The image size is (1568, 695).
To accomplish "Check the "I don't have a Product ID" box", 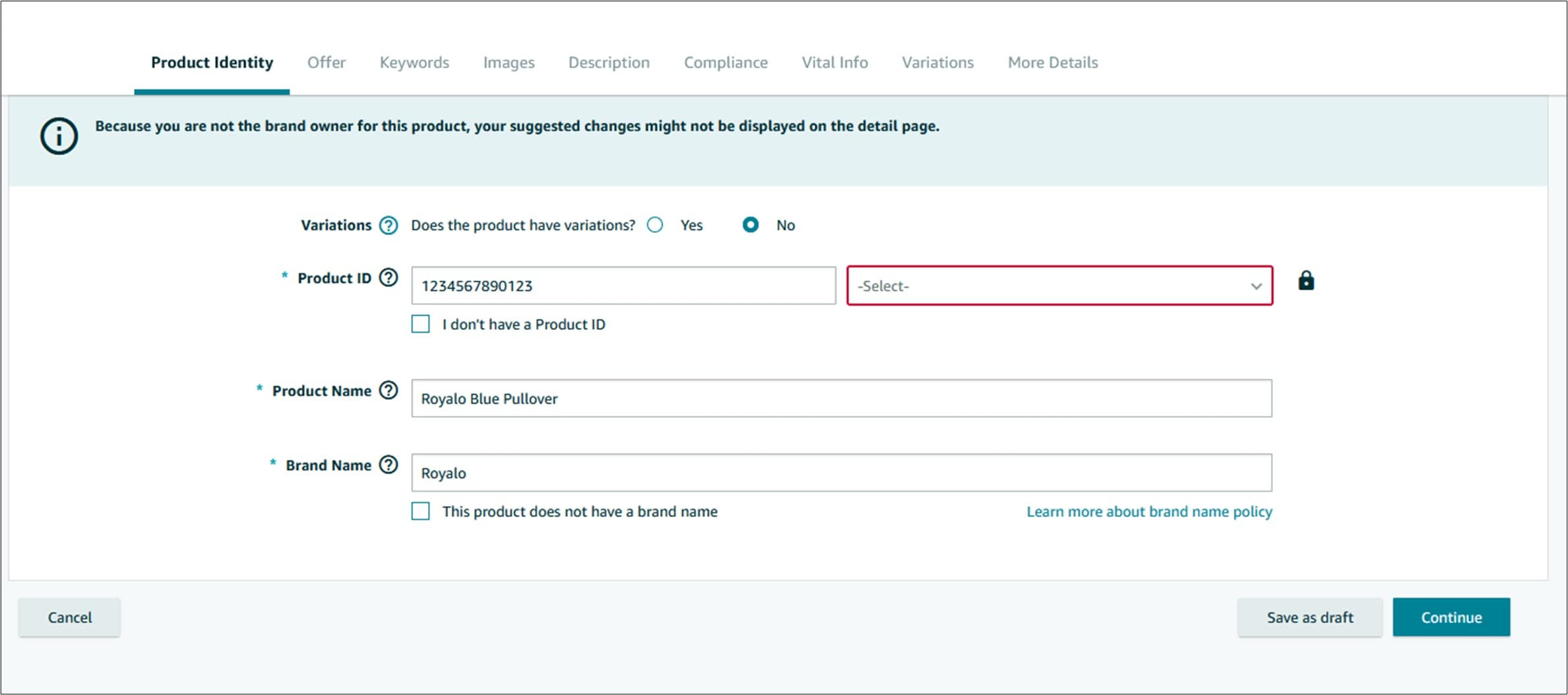I will 420,324.
